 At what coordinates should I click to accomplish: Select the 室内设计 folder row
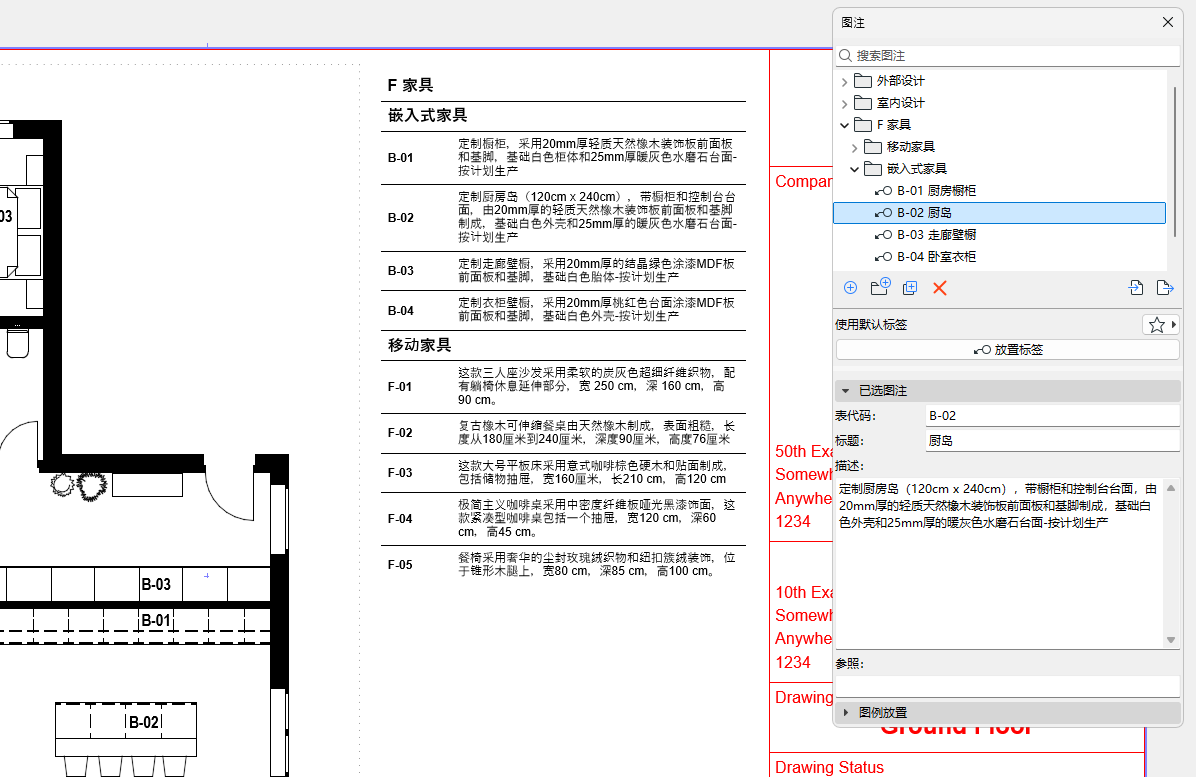pyautogui.click(x=1001, y=103)
